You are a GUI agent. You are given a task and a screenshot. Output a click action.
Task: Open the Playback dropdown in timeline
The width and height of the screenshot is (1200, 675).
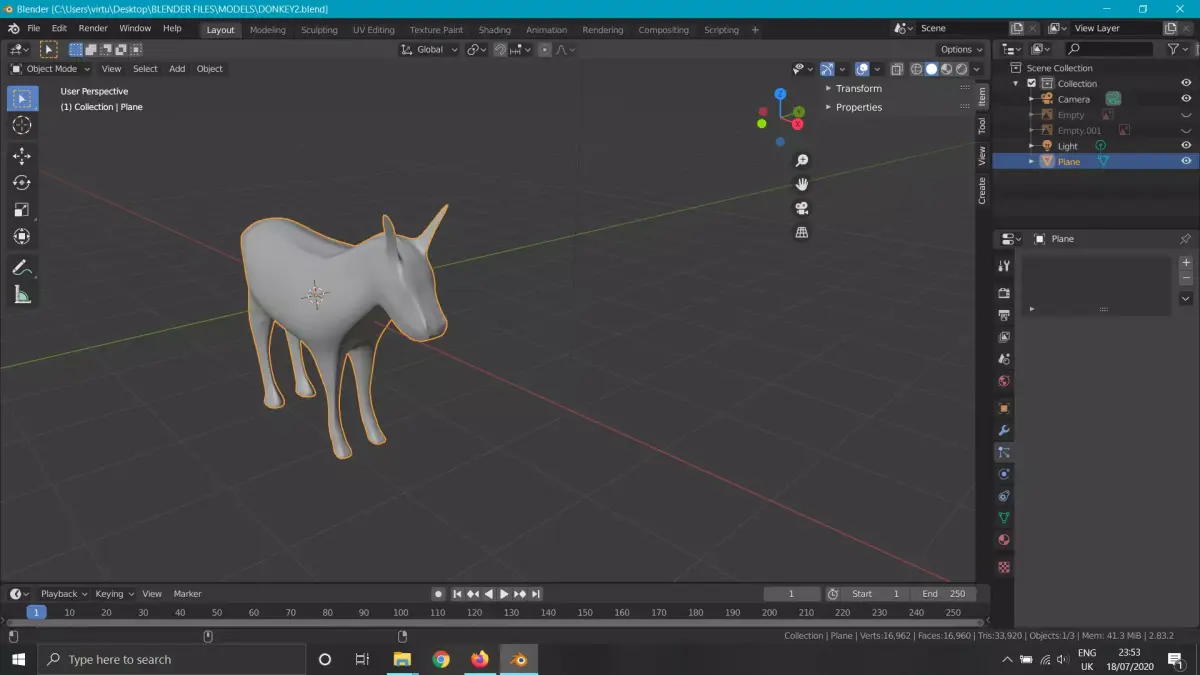(x=64, y=594)
